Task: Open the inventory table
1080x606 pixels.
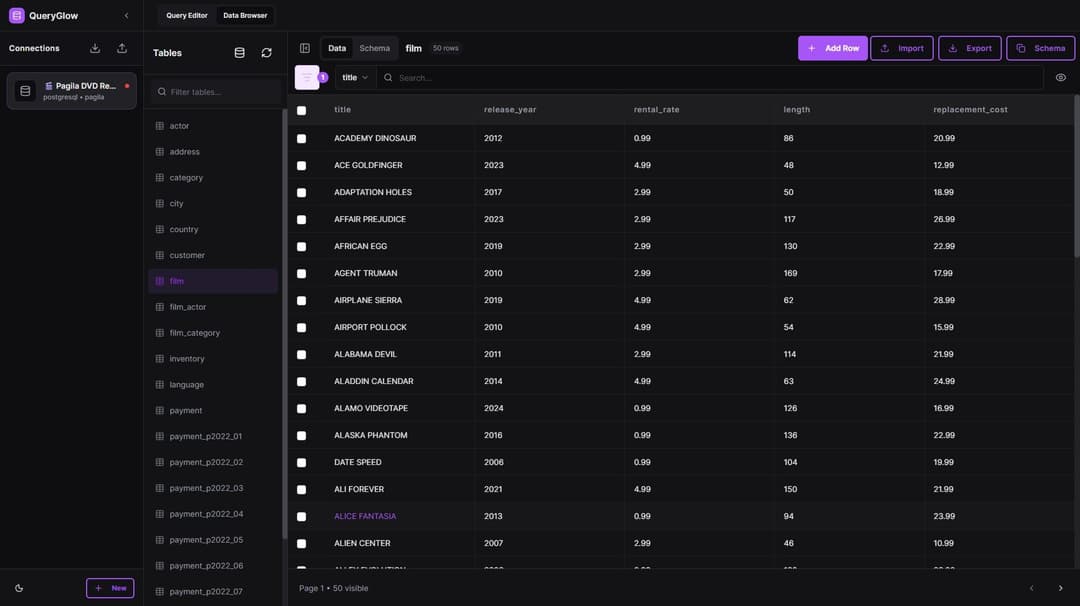Action: [213, 359]
